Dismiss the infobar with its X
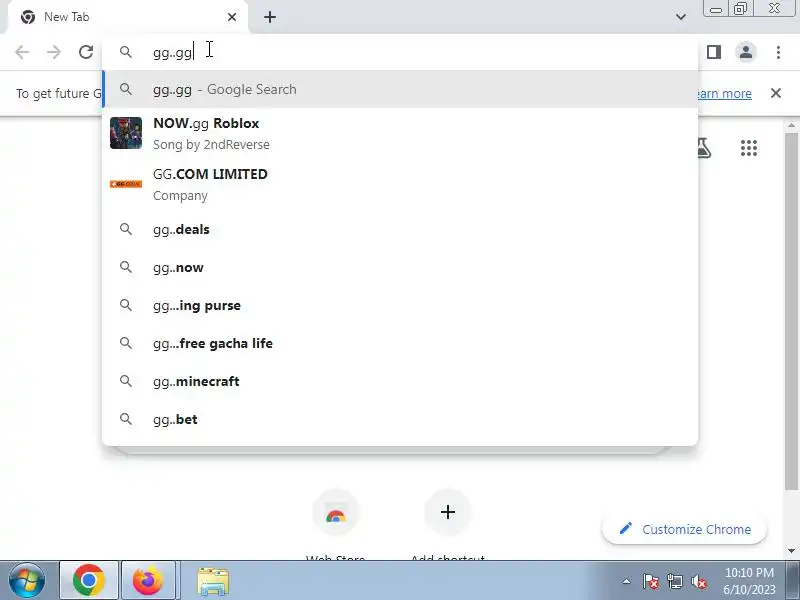Image resolution: width=800 pixels, height=600 pixels. (776, 93)
